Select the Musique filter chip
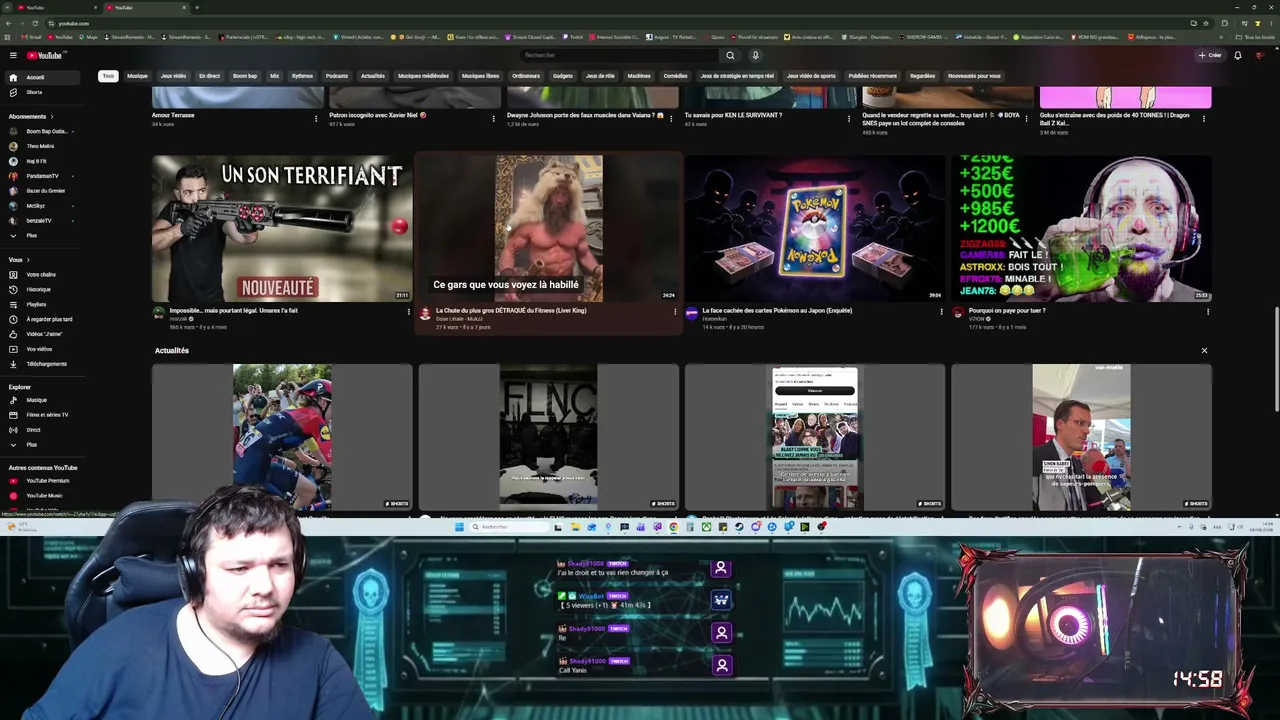The height and width of the screenshot is (720, 1280). point(137,76)
